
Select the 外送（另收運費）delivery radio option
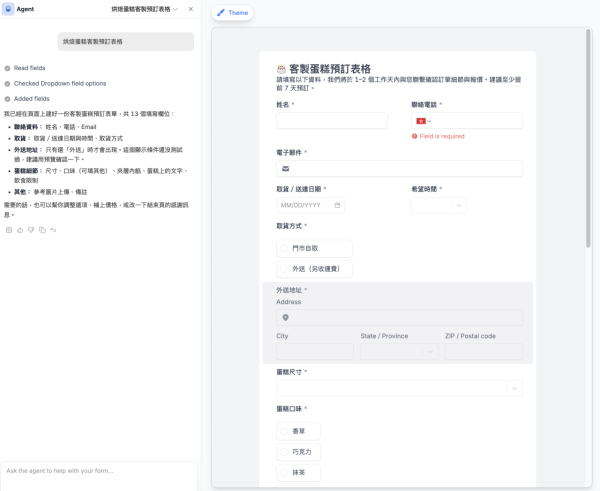[x=314, y=269]
